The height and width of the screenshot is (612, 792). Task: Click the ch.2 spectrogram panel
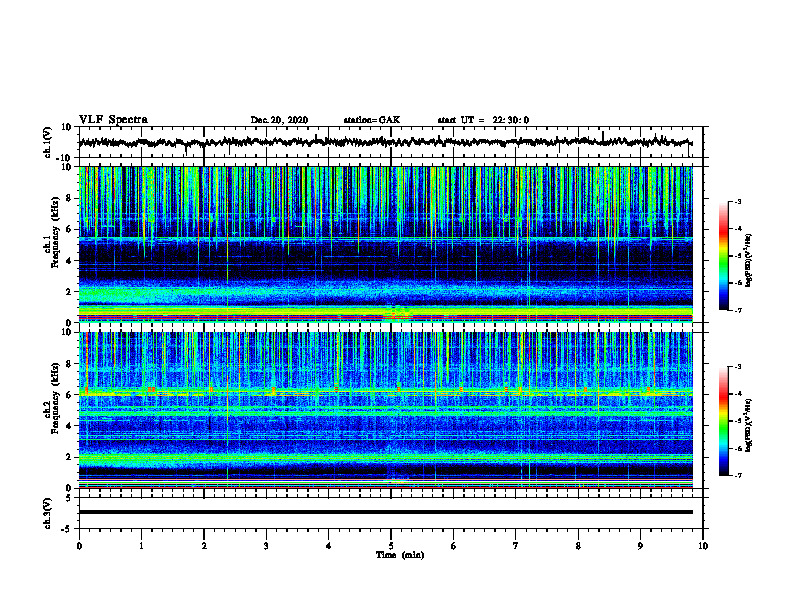(x=385, y=410)
